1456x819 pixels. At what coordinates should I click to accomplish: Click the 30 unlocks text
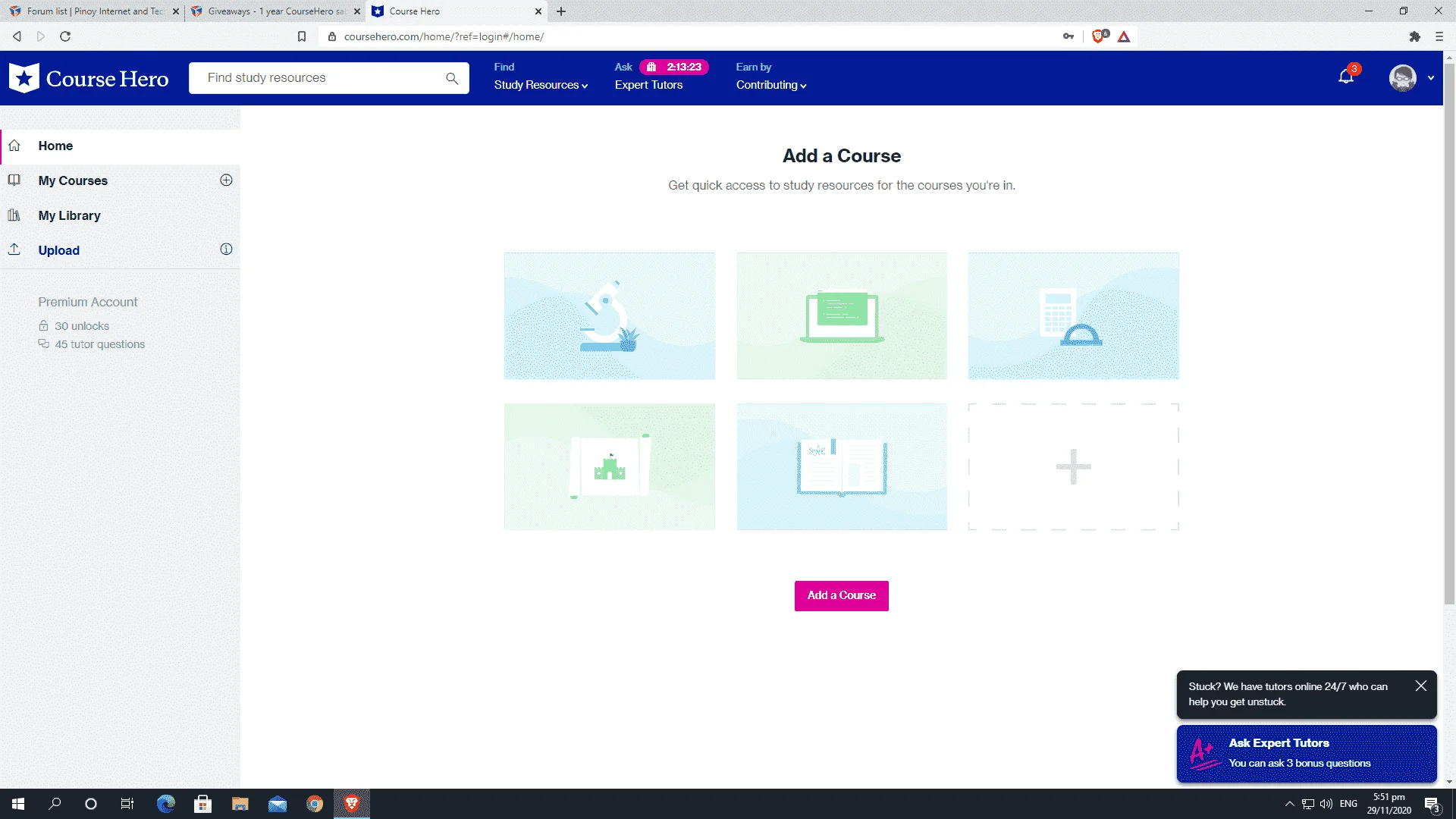tap(82, 326)
